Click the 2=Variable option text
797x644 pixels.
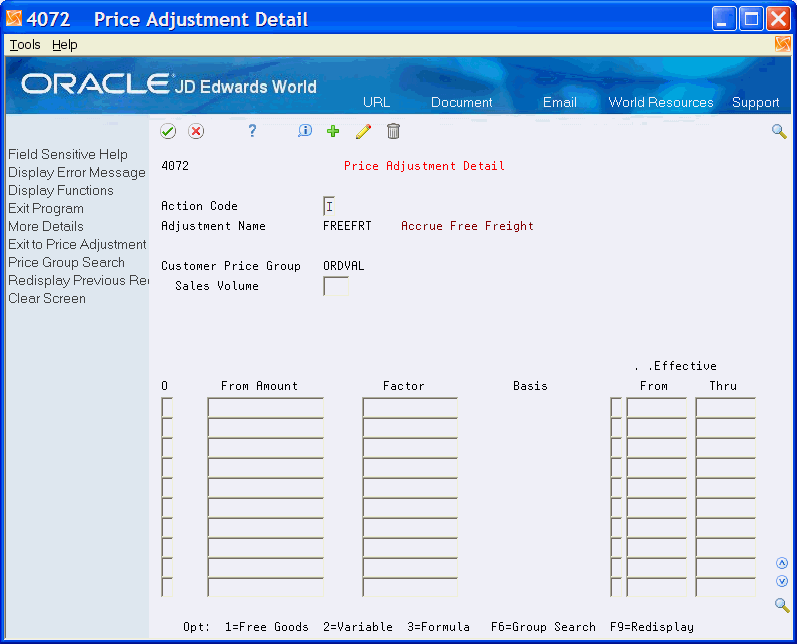tap(358, 627)
